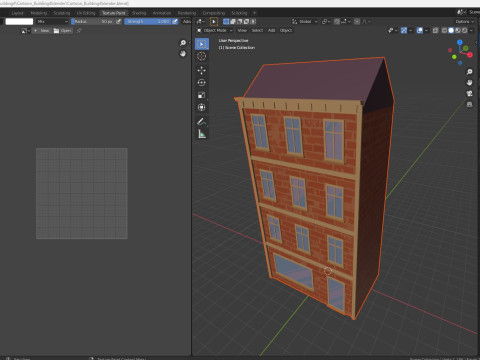Toggle camera view icon in 3D viewport
This screenshot has height=360, width=480.
pos(469,93)
